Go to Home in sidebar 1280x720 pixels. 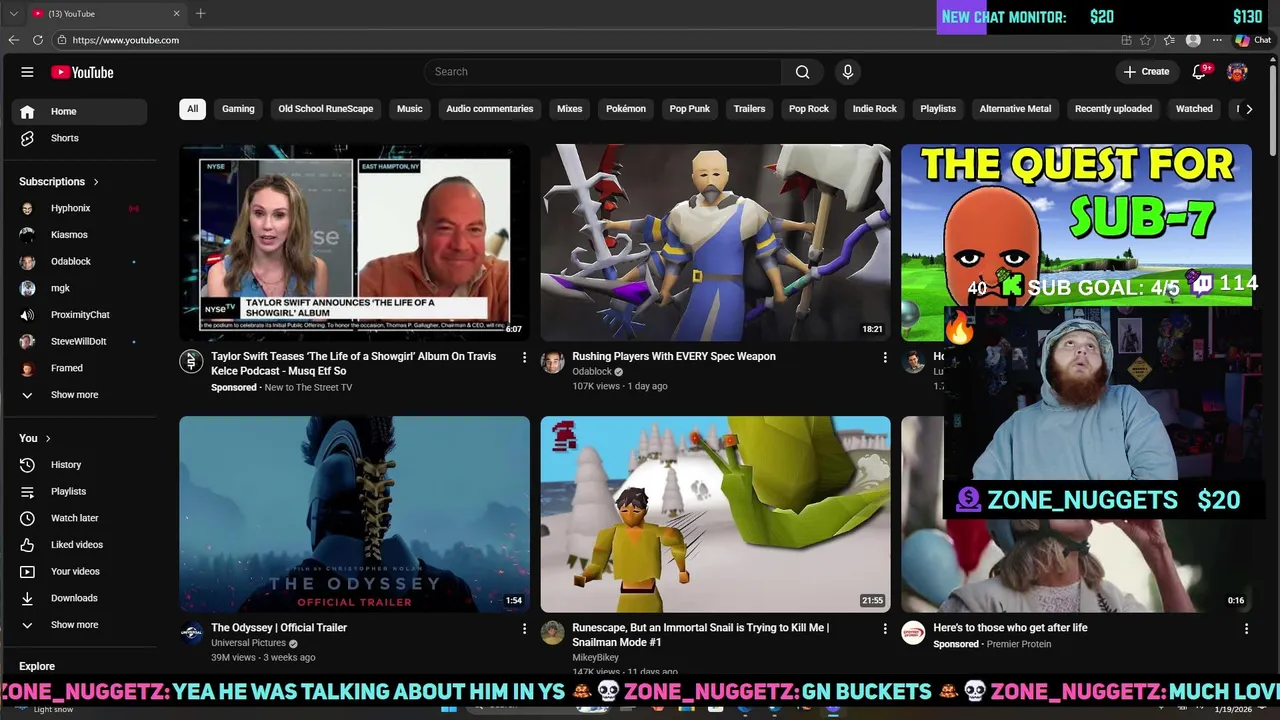coord(79,111)
